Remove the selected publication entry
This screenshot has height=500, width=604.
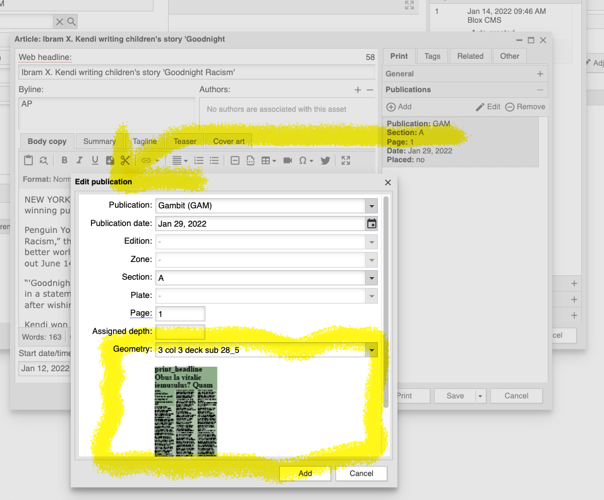pos(525,107)
